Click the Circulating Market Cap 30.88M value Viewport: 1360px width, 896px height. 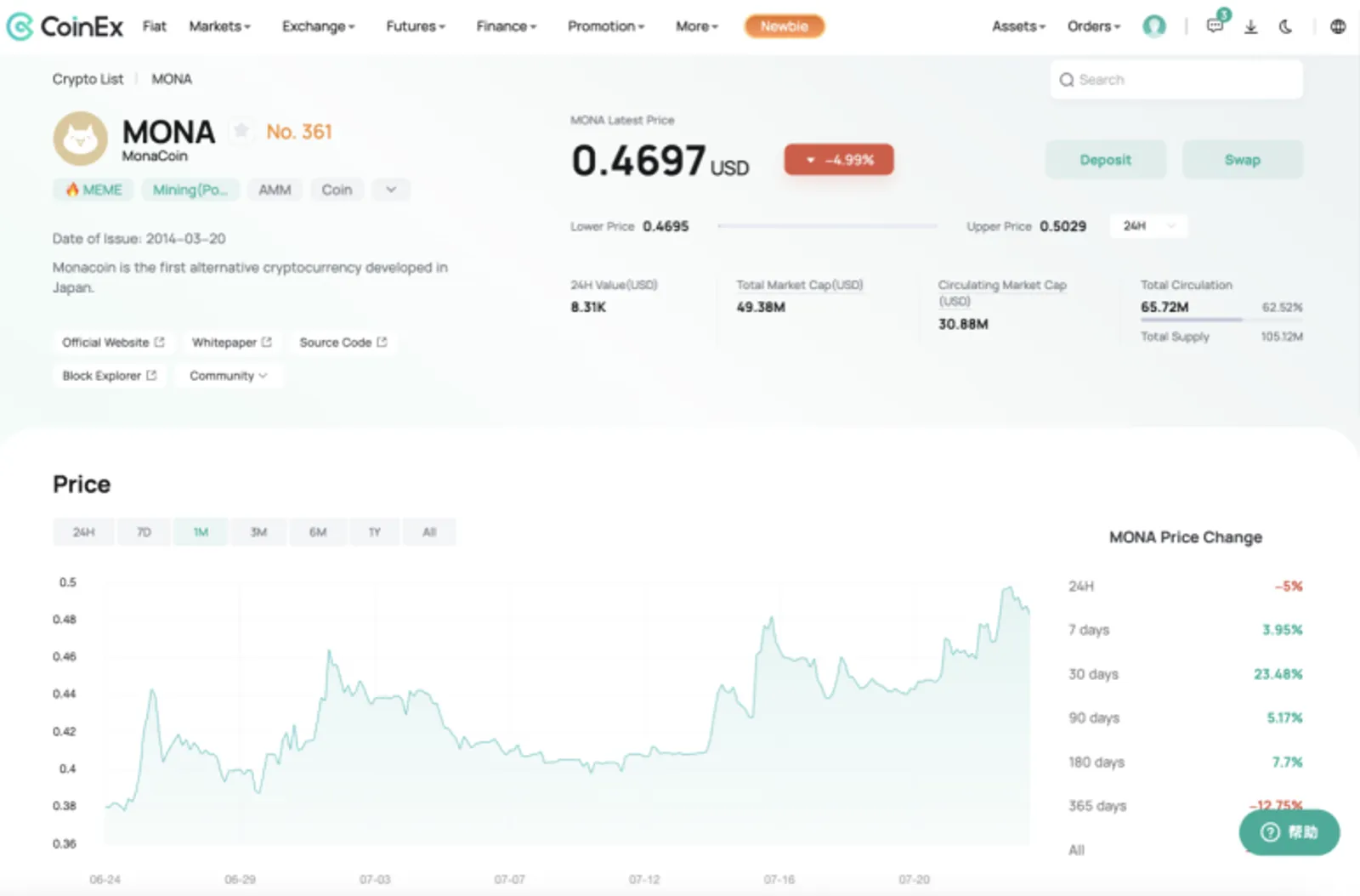tap(963, 324)
